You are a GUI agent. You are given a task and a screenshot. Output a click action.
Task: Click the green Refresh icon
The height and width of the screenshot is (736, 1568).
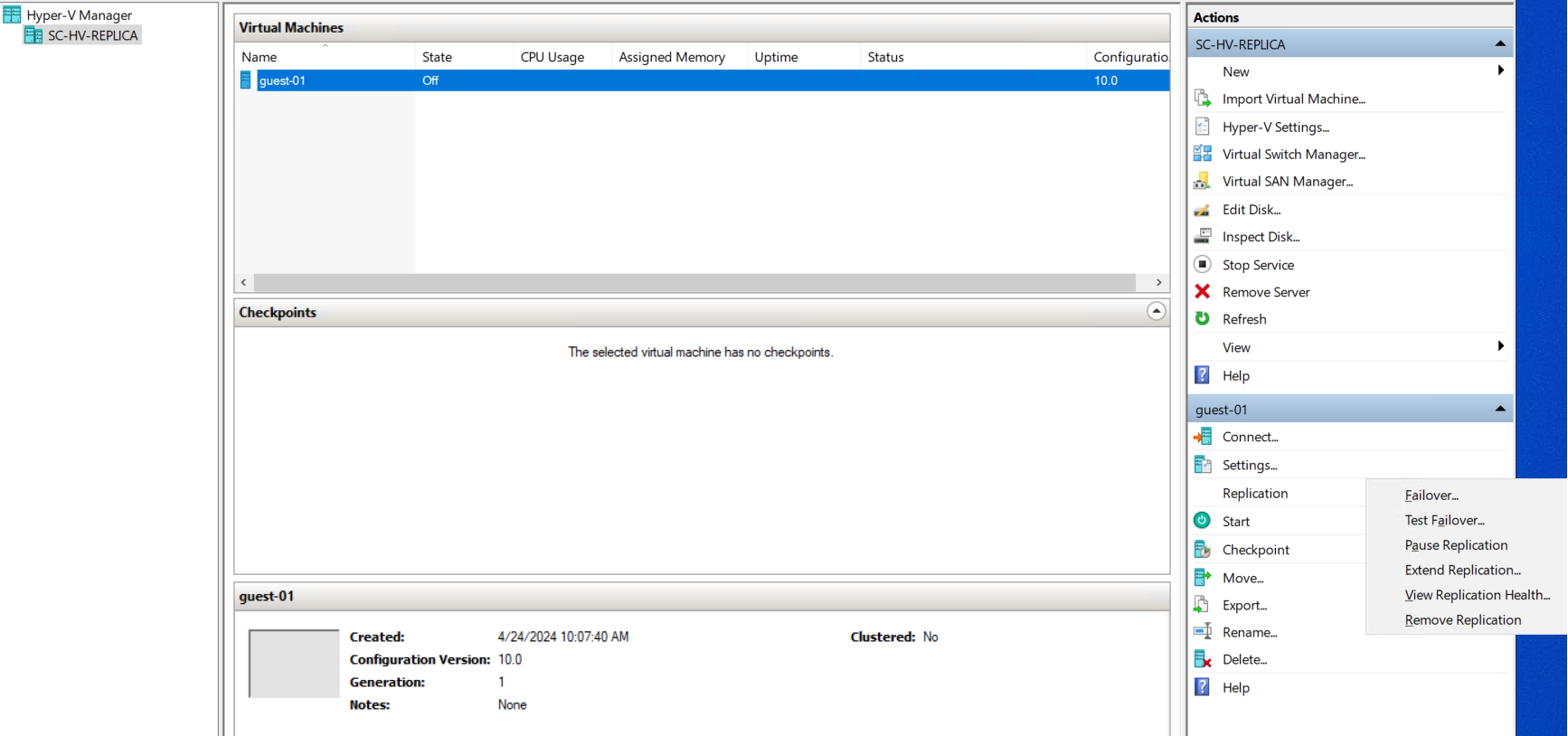pyautogui.click(x=1203, y=318)
